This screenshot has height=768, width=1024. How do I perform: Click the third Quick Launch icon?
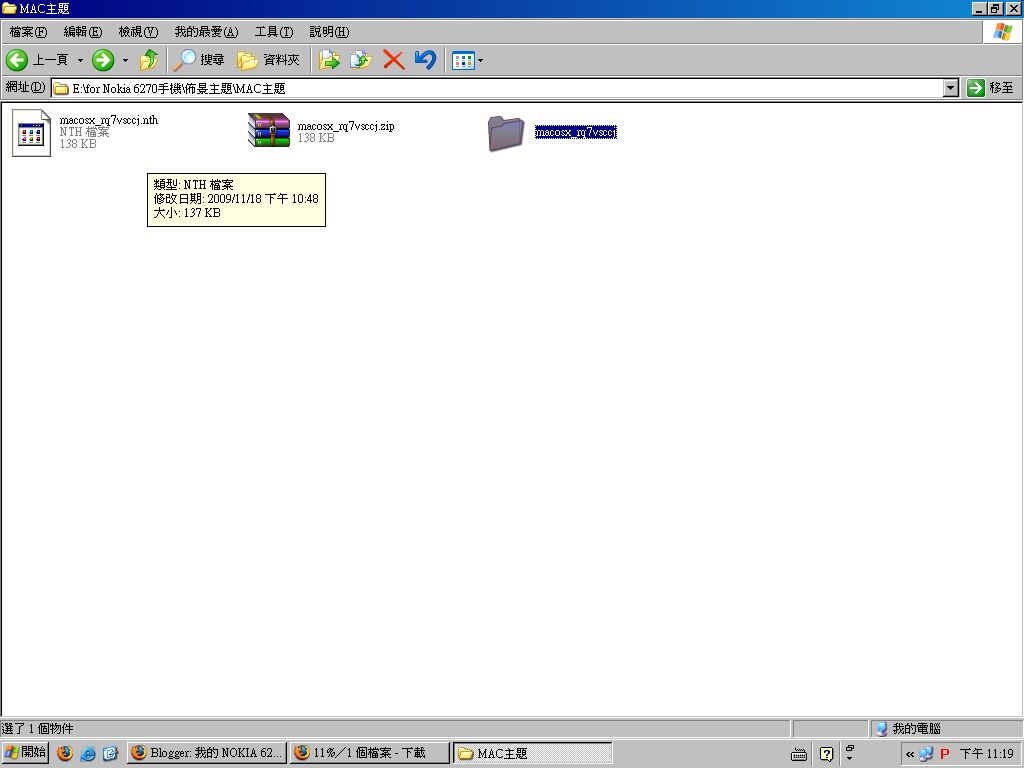[110, 753]
